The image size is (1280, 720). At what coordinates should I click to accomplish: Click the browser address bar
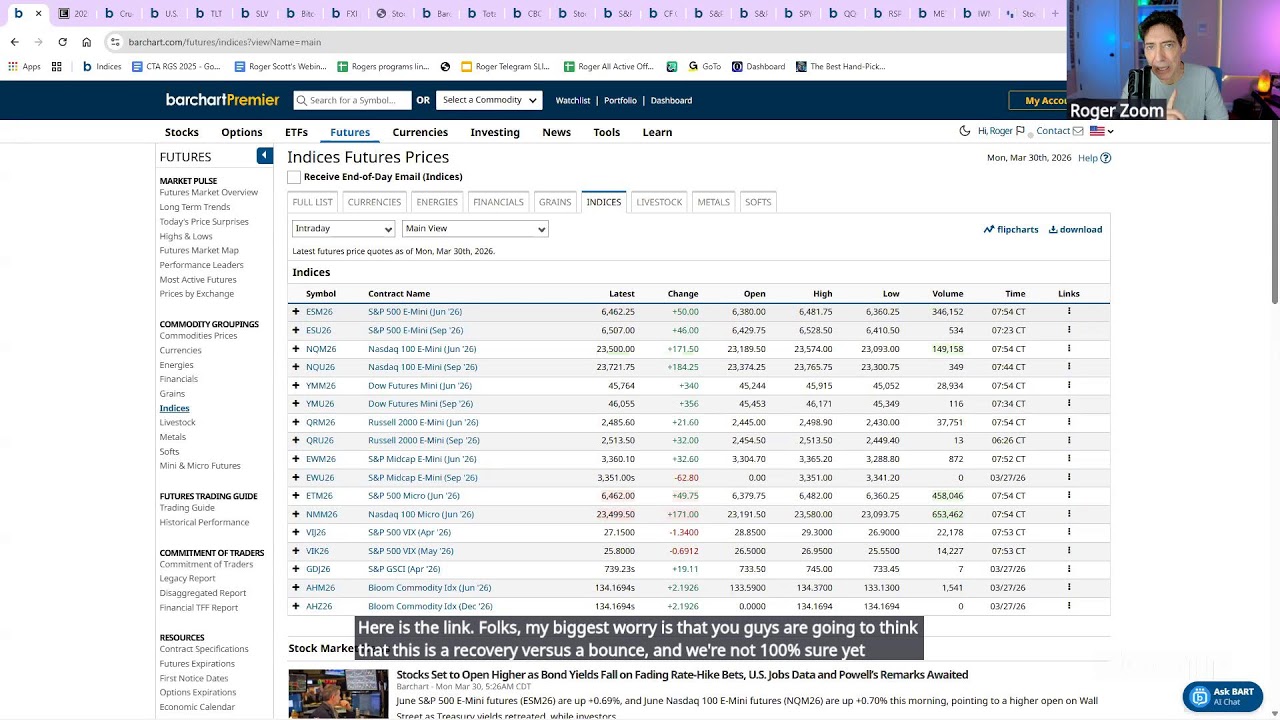(x=580, y=42)
